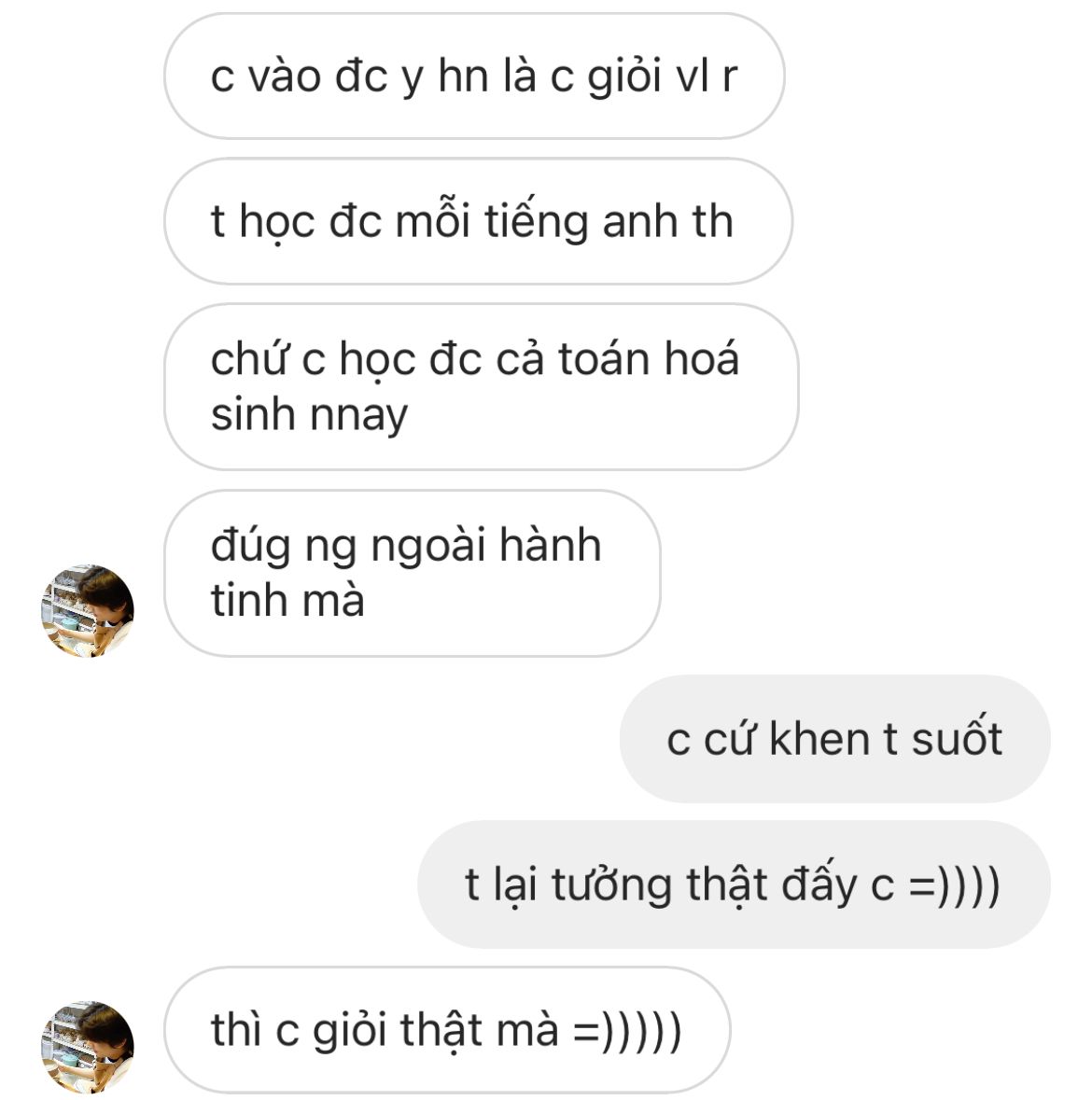Open profile from avatar beside 'thì c giỏi thật mà'
The image size is (1092, 1100).
point(88,1047)
